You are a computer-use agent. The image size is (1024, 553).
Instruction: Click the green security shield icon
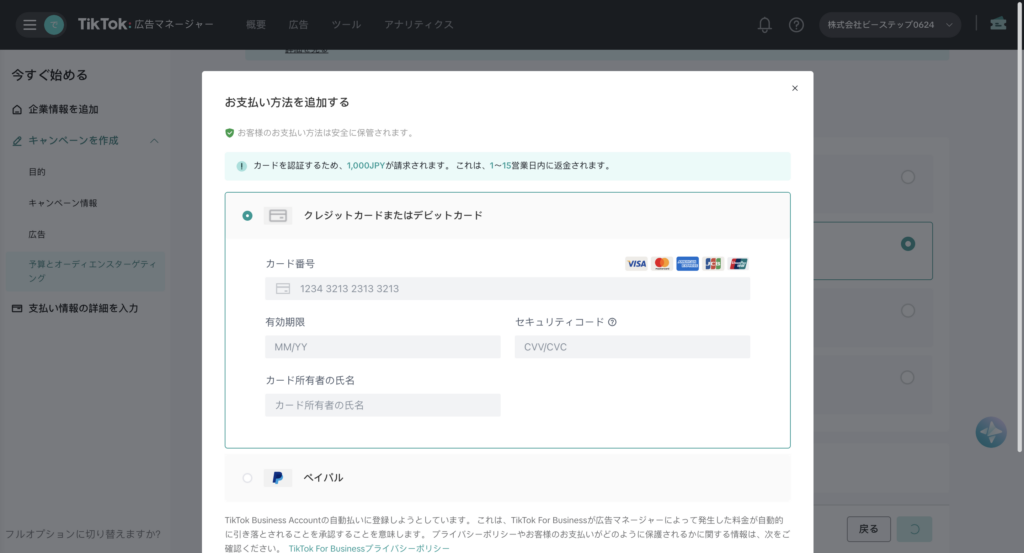tap(229, 133)
